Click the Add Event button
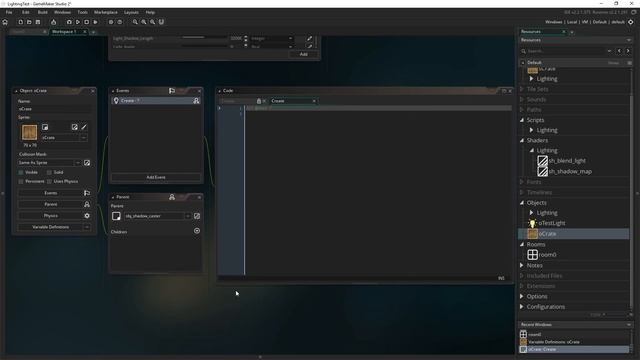The width and height of the screenshot is (640, 360). point(156,177)
